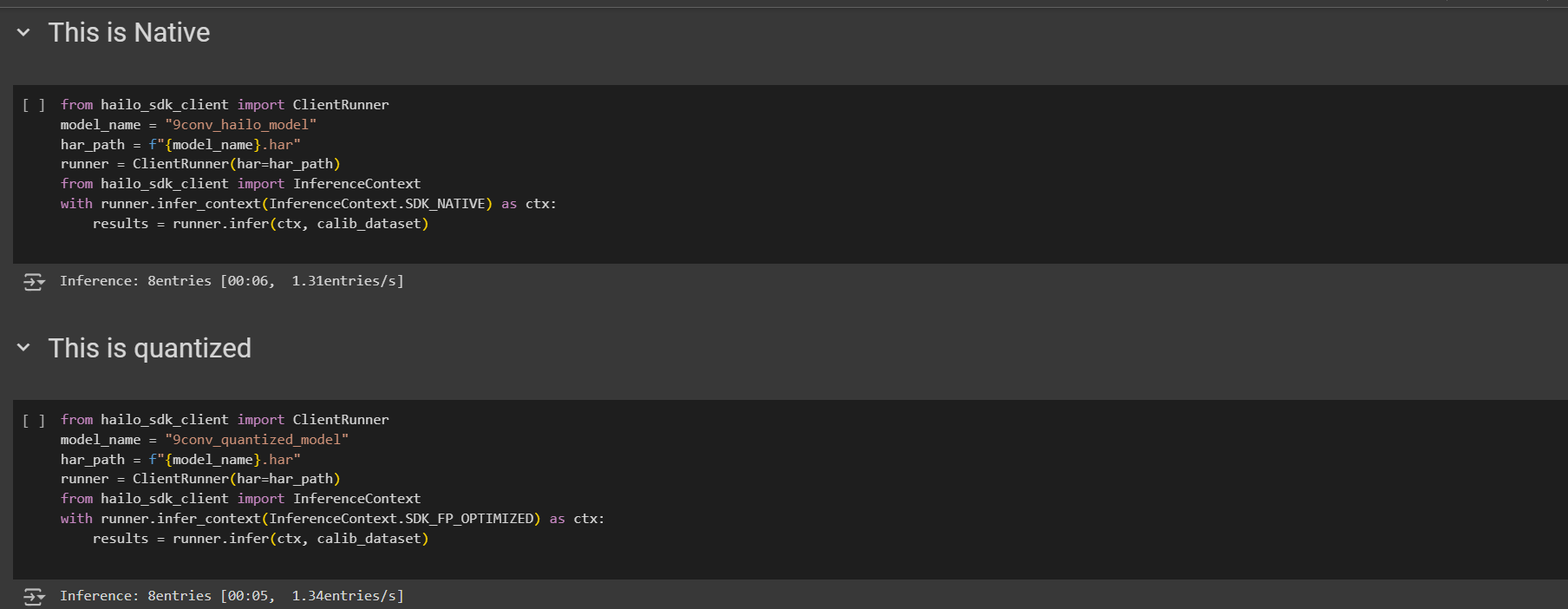The image size is (1568, 609).
Task: Collapse the "This is Native" section
Action: (23, 33)
